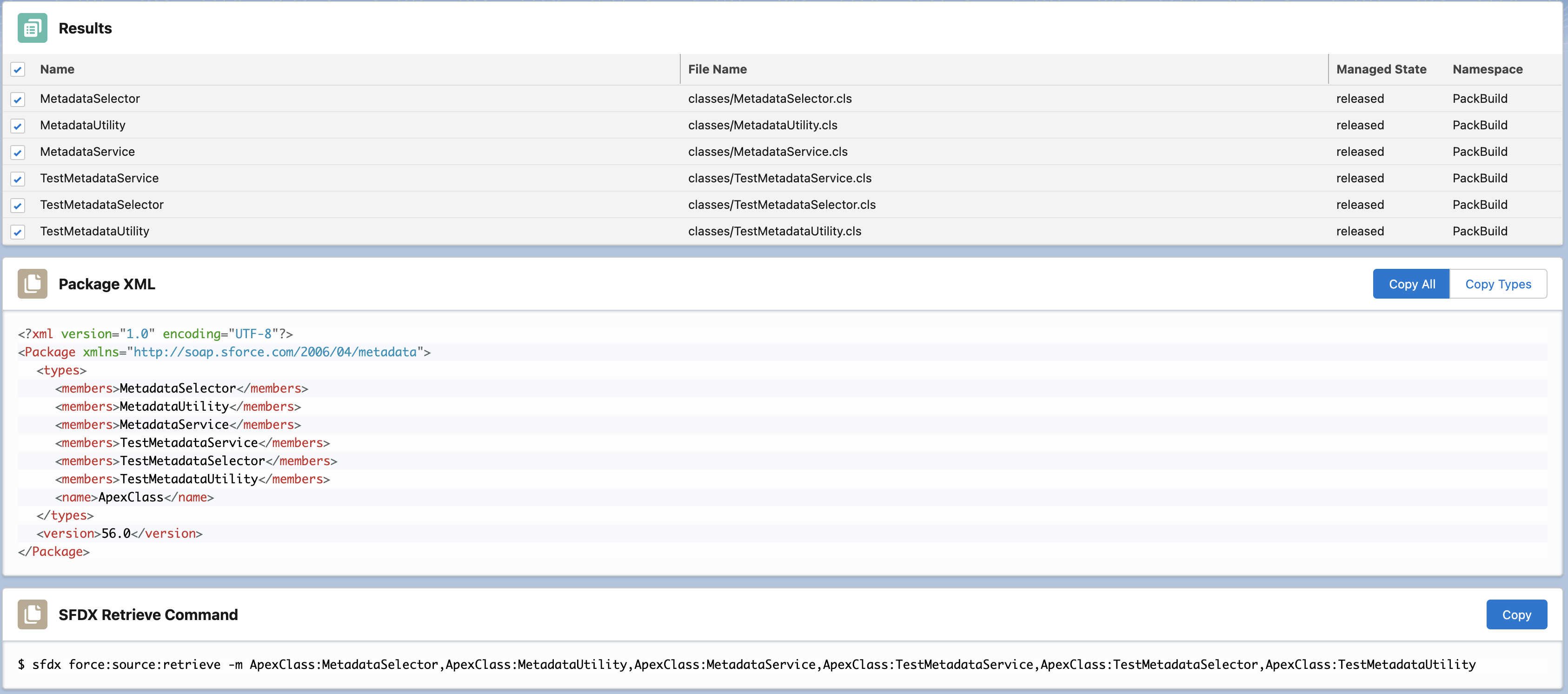1568x694 pixels.
Task: Uncheck the TestMetadataSelector row checkbox
Action: tap(18, 205)
